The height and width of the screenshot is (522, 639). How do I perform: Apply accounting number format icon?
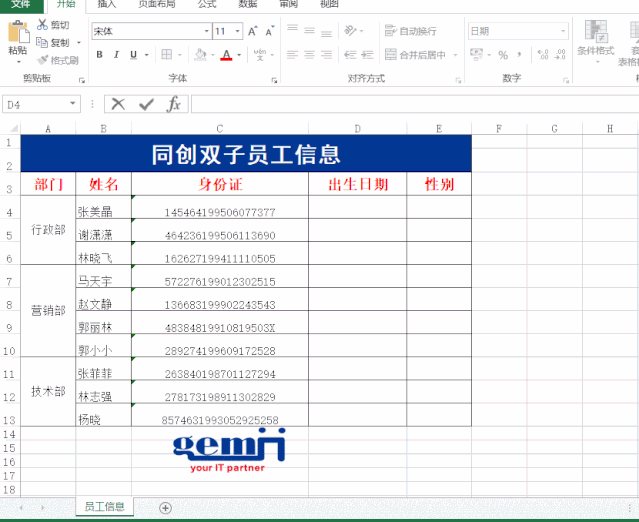(476, 54)
